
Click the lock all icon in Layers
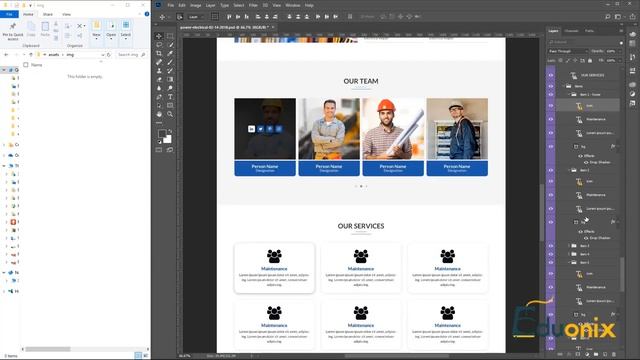[x=590, y=60]
